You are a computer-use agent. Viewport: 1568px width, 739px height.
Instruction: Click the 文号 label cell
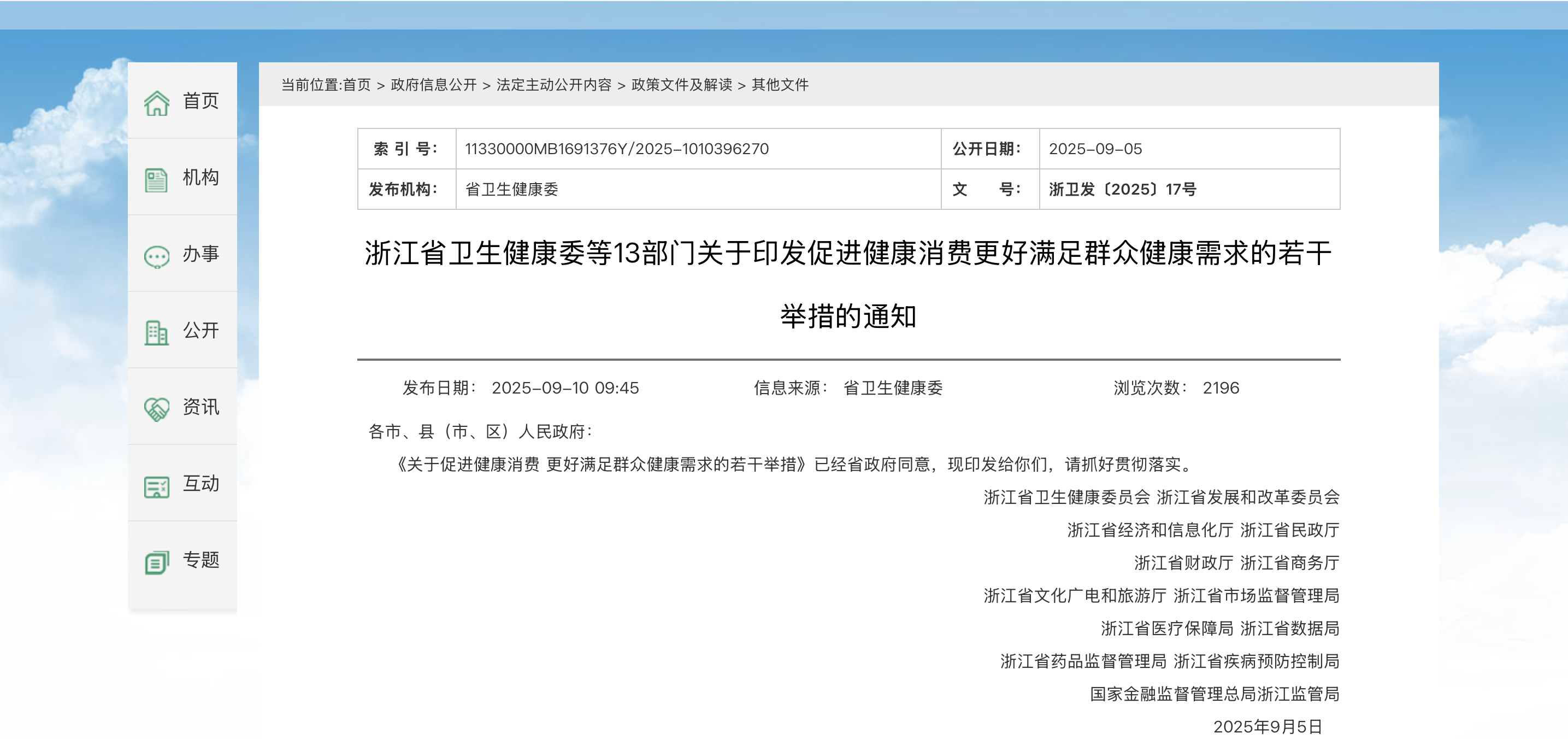point(990,189)
